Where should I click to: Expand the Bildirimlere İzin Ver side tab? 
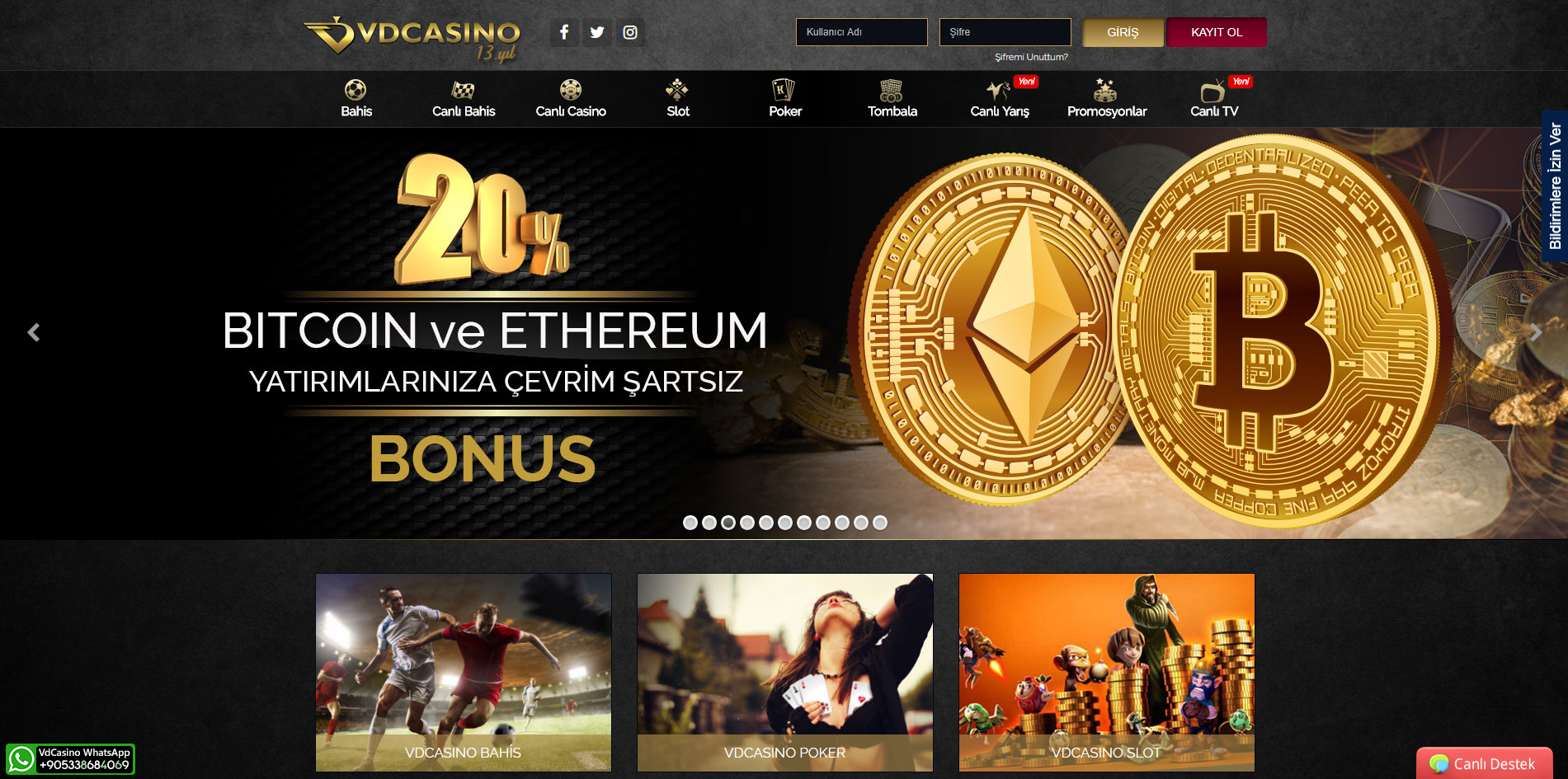tap(1555, 186)
